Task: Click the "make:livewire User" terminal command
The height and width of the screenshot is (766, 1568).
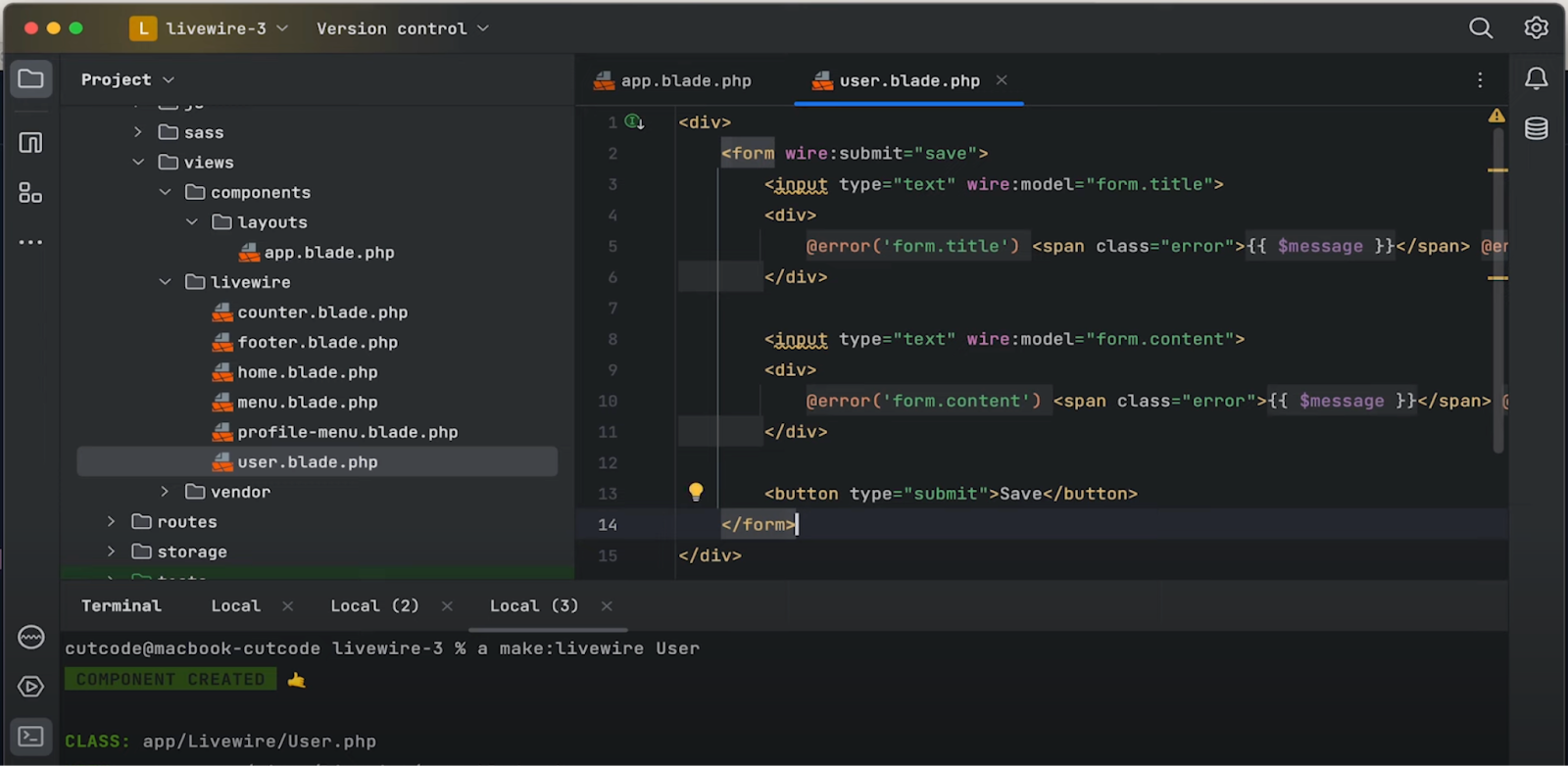Action: (x=600, y=648)
